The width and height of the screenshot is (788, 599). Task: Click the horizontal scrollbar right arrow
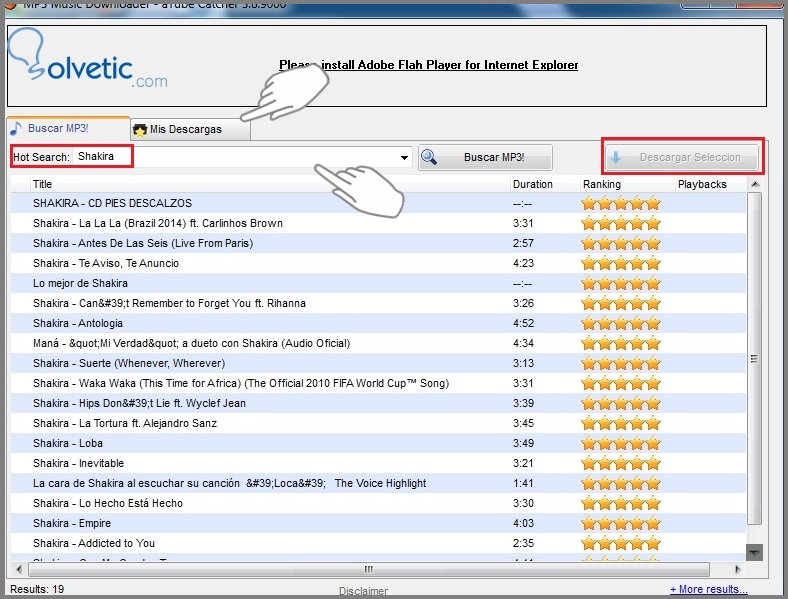pyautogui.click(x=737, y=569)
